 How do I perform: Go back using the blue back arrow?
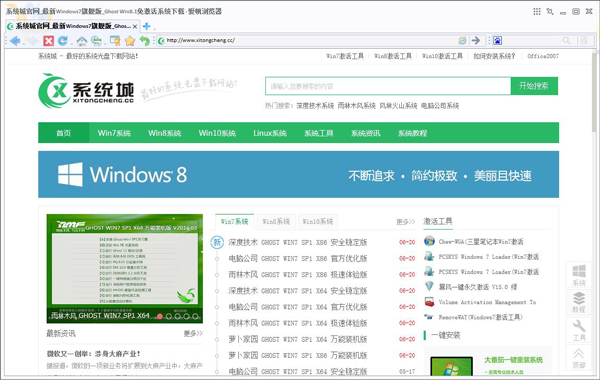(15, 41)
